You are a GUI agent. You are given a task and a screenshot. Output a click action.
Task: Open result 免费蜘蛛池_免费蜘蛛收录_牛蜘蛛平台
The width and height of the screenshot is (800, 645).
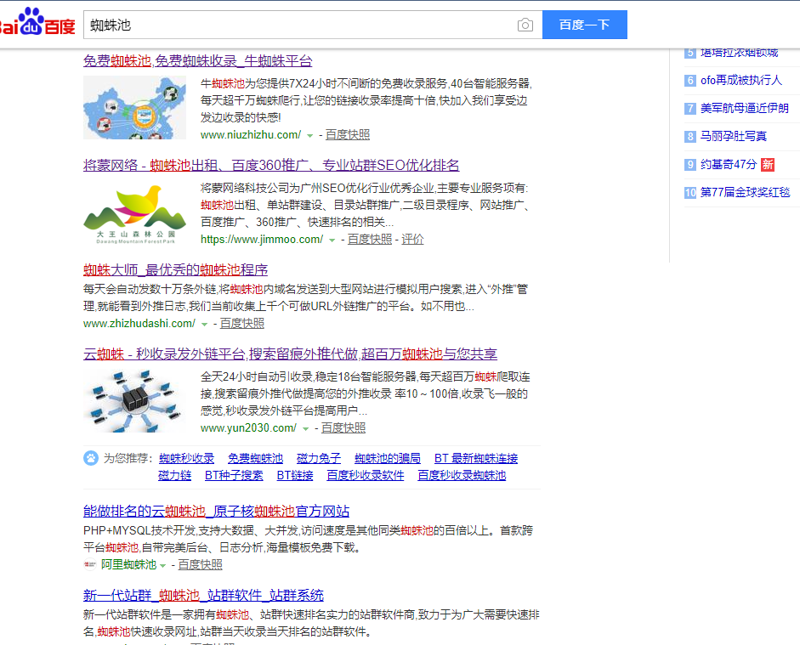pyautogui.click(x=197, y=61)
